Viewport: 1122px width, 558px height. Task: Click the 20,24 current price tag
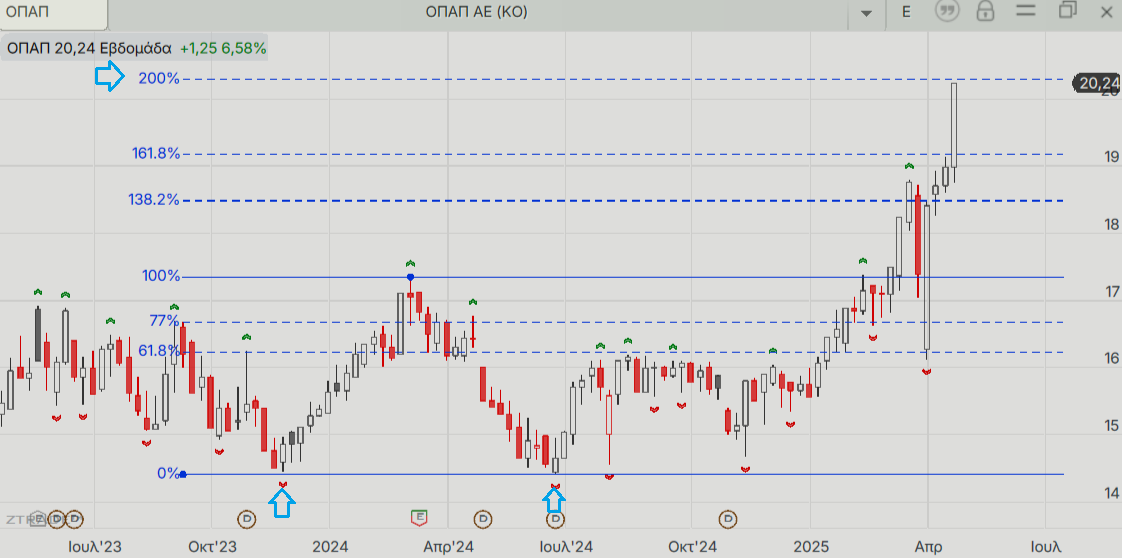point(1098,83)
